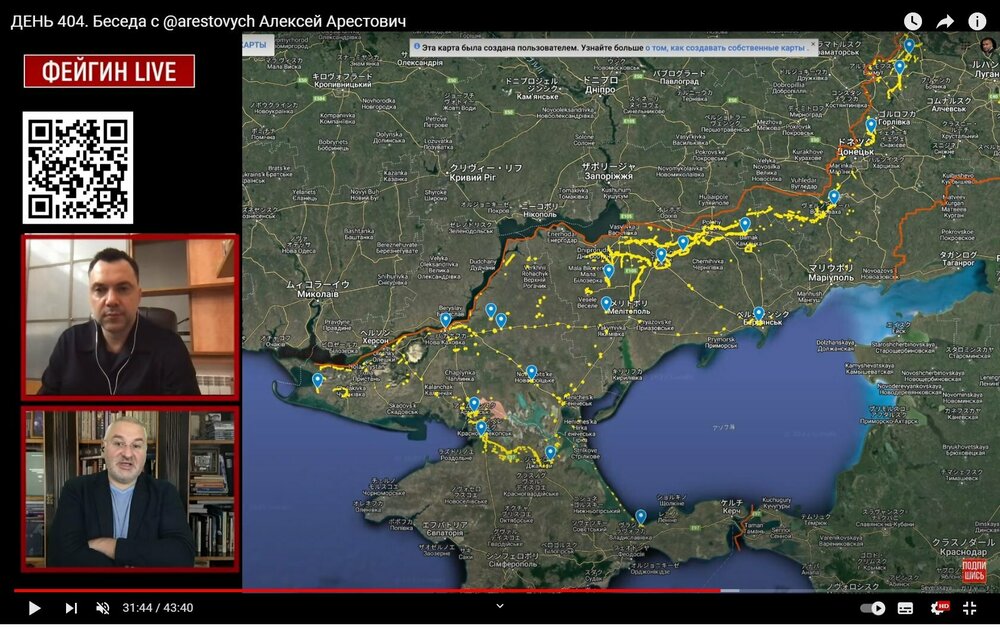
Task: Seek on the red video progress bar
Action: [400, 590]
